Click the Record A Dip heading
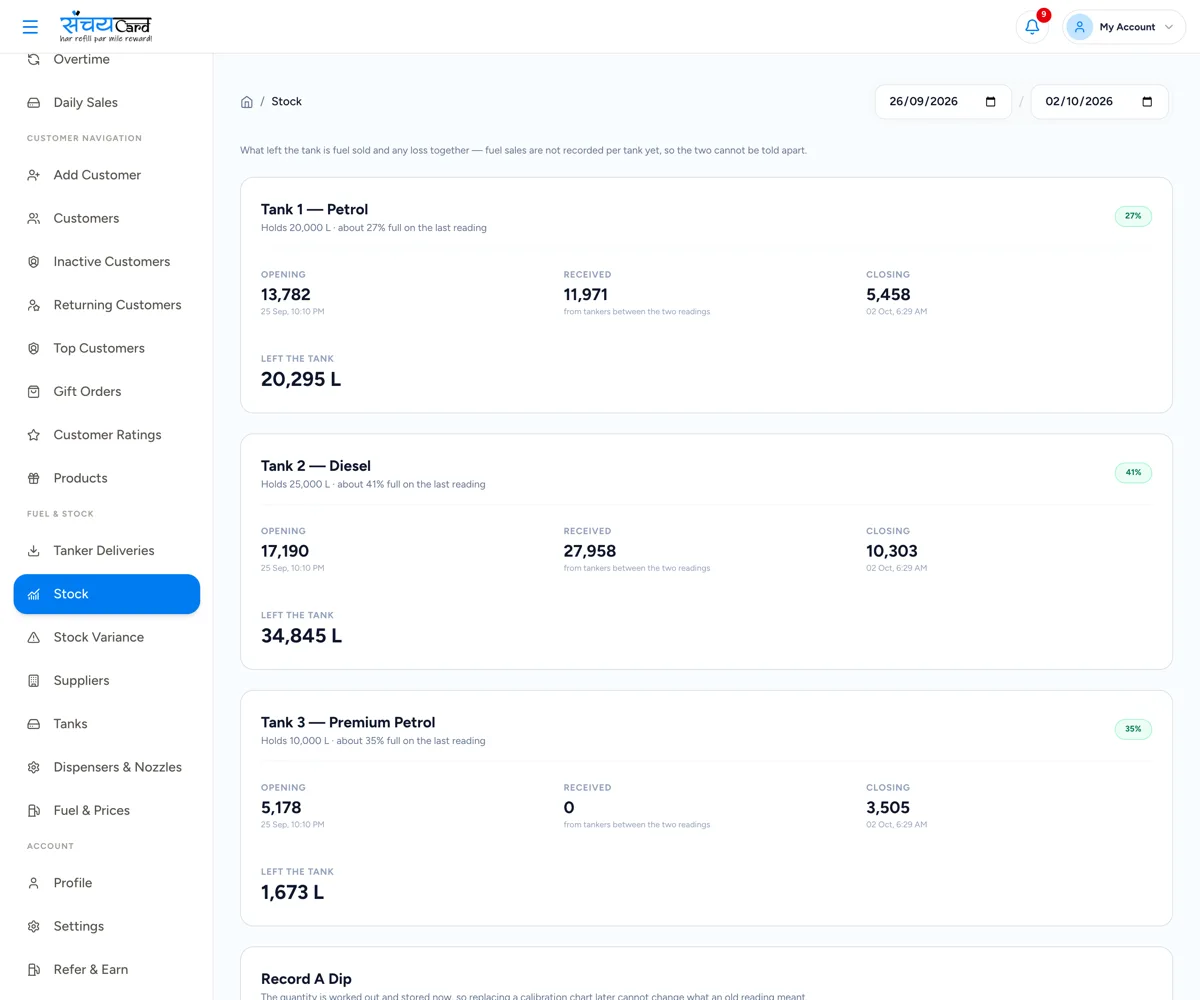The image size is (1200, 1000). pyautogui.click(x=306, y=979)
